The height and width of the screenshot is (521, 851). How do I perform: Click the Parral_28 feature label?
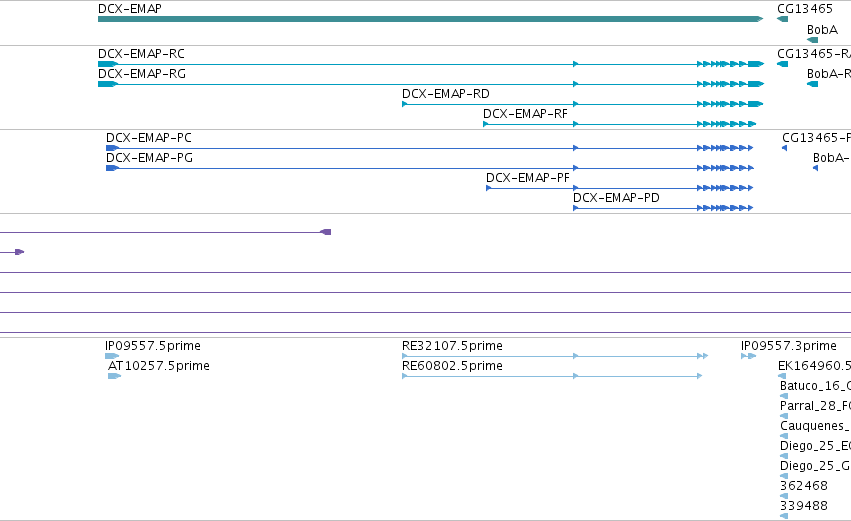pos(815,406)
